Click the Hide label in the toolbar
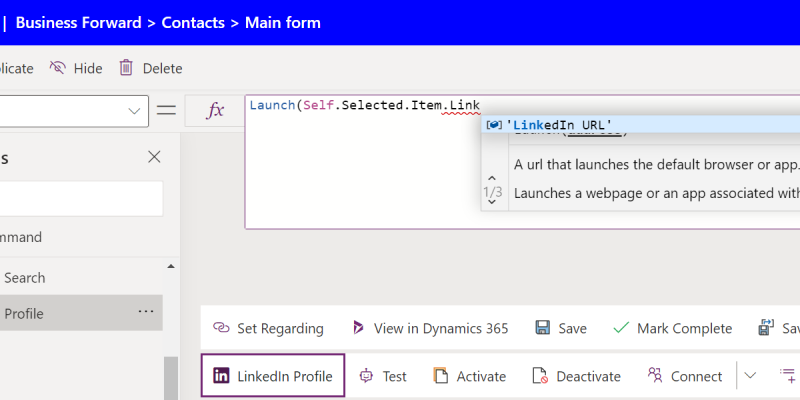This screenshot has height=400, width=800. pyautogui.click(x=88, y=68)
